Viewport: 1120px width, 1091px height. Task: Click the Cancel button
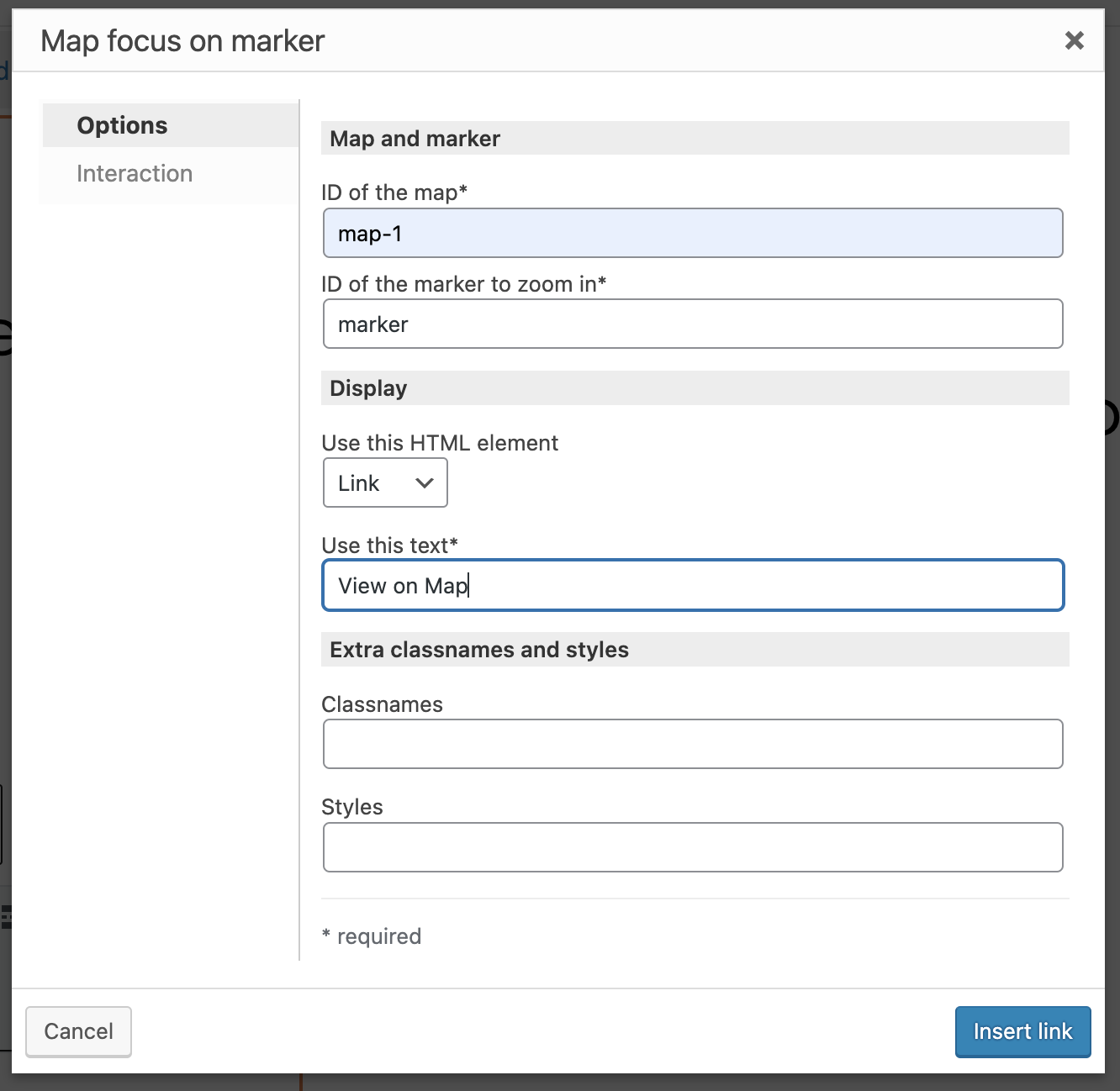point(78,1031)
